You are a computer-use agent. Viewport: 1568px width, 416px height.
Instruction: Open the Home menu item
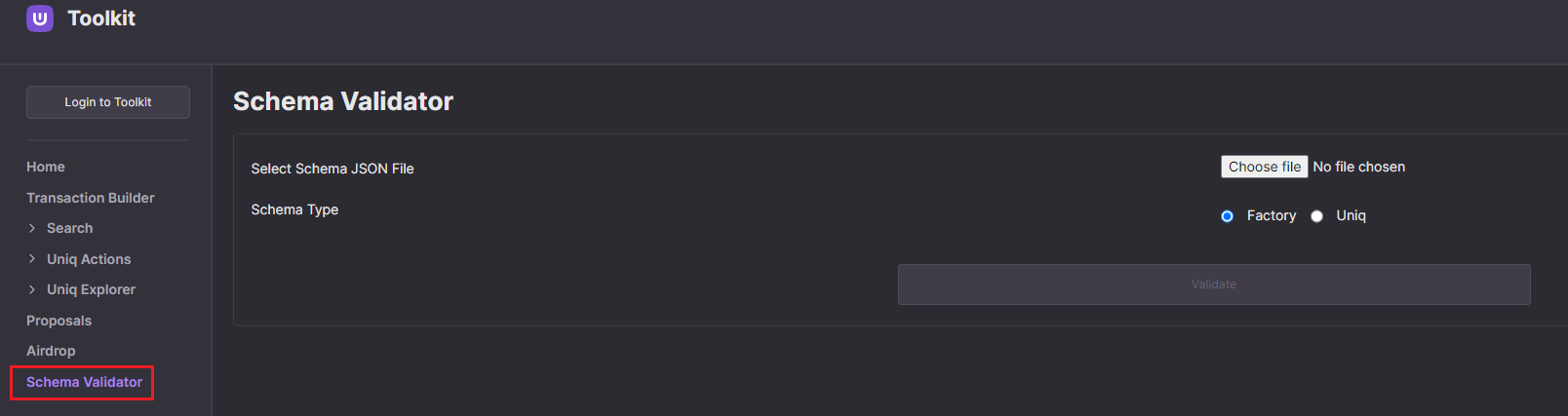46,167
